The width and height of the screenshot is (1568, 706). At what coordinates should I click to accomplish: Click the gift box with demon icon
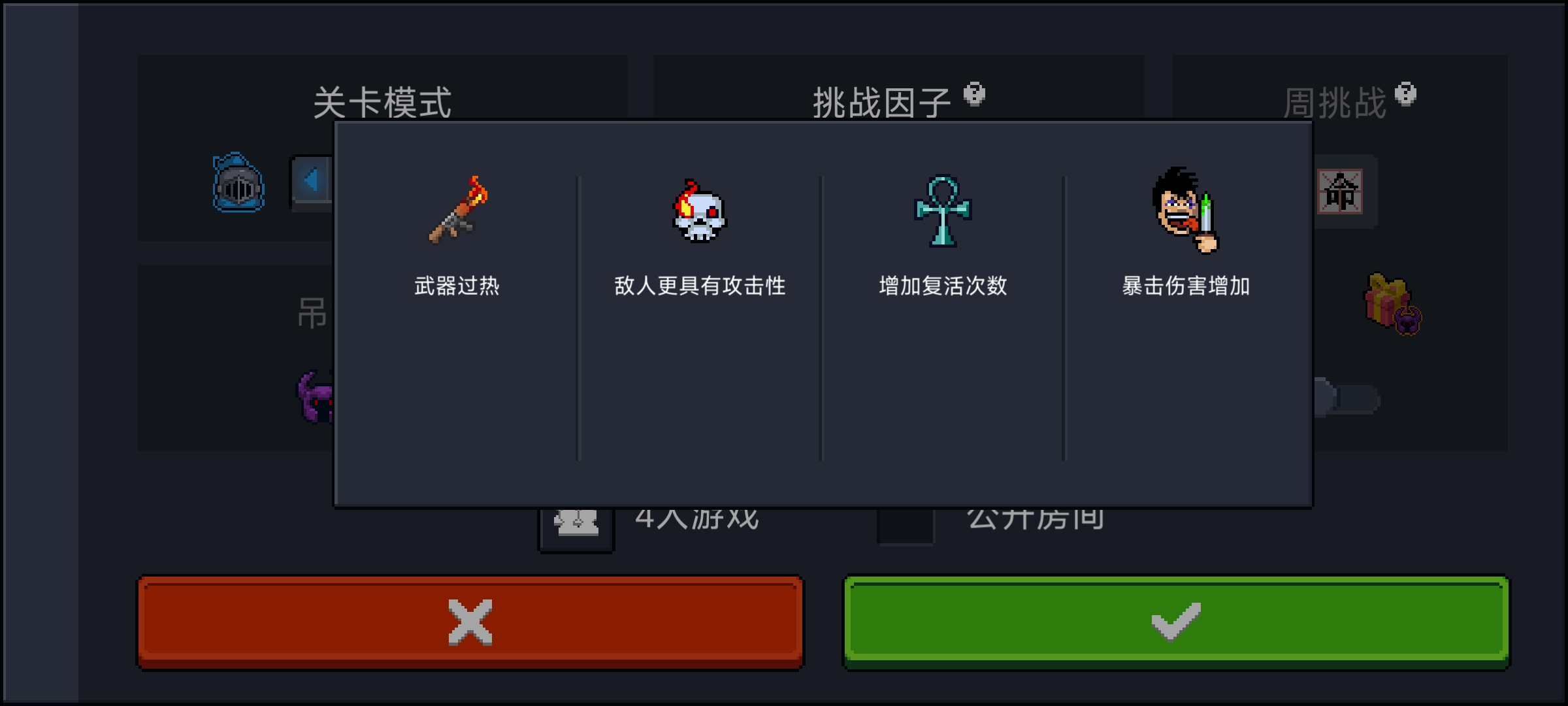[1393, 304]
